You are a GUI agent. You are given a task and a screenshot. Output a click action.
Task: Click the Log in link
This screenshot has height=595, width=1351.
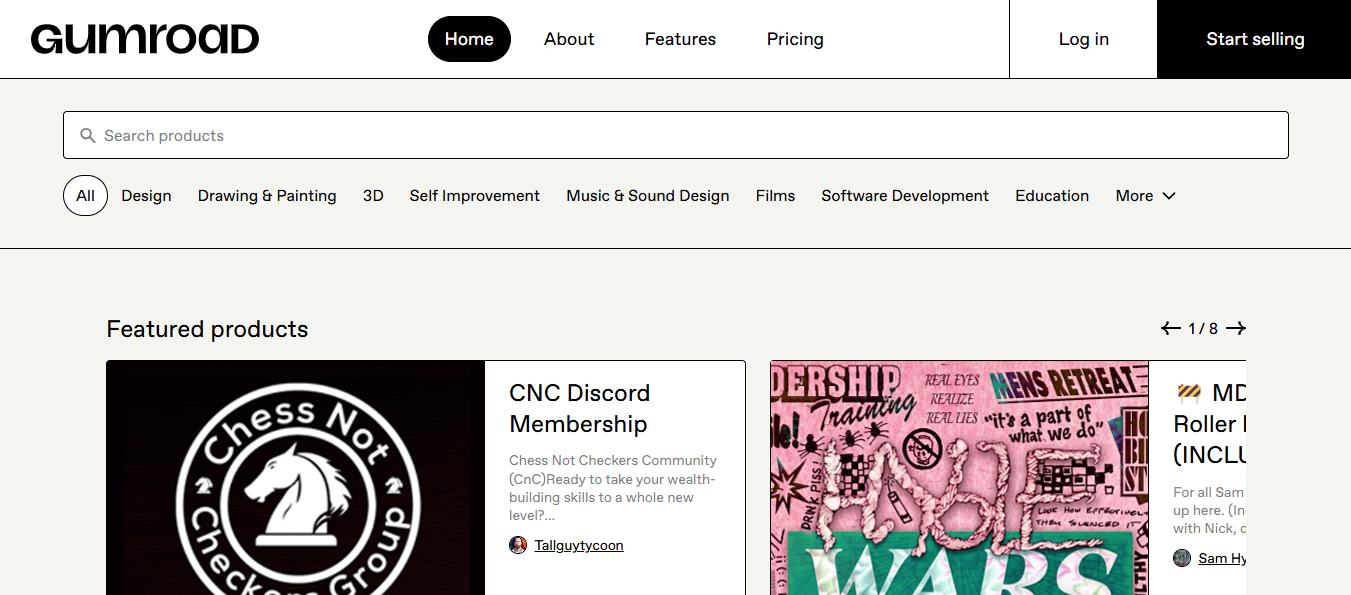coord(1083,39)
